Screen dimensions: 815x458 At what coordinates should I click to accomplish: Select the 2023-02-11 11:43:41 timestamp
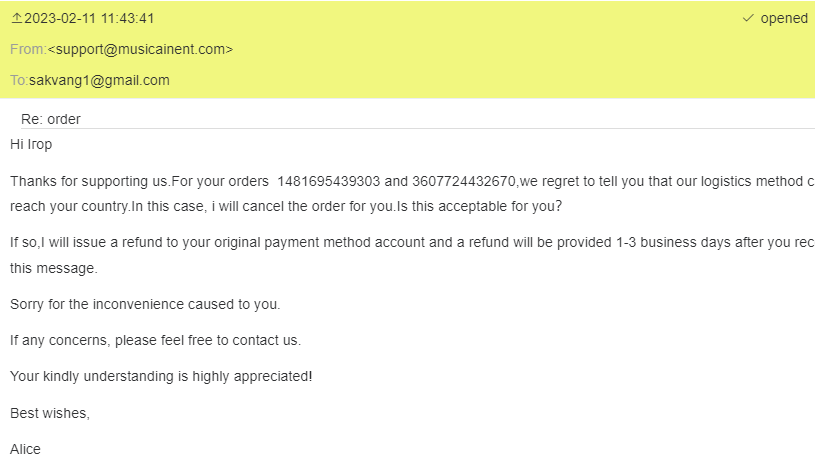[90, 19]
